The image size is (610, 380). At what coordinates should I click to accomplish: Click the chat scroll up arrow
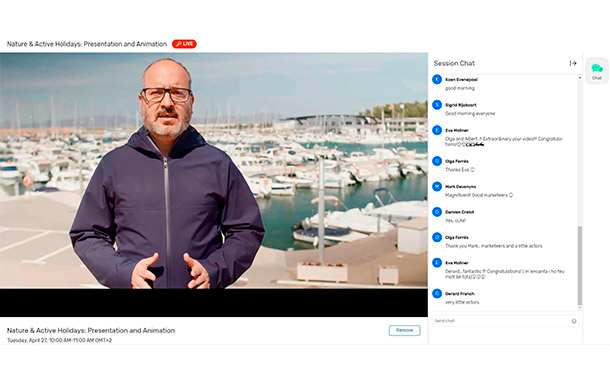click(580, 78)
